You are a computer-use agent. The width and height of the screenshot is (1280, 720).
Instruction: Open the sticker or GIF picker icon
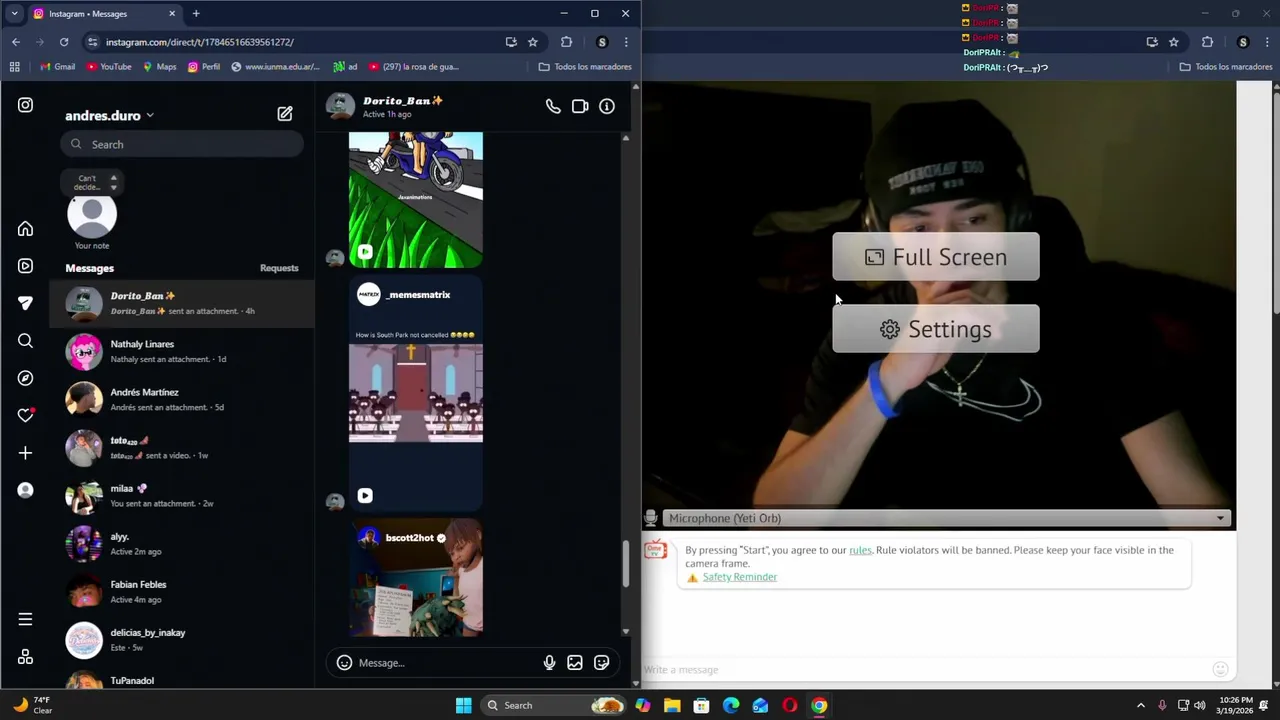point(601,662)
